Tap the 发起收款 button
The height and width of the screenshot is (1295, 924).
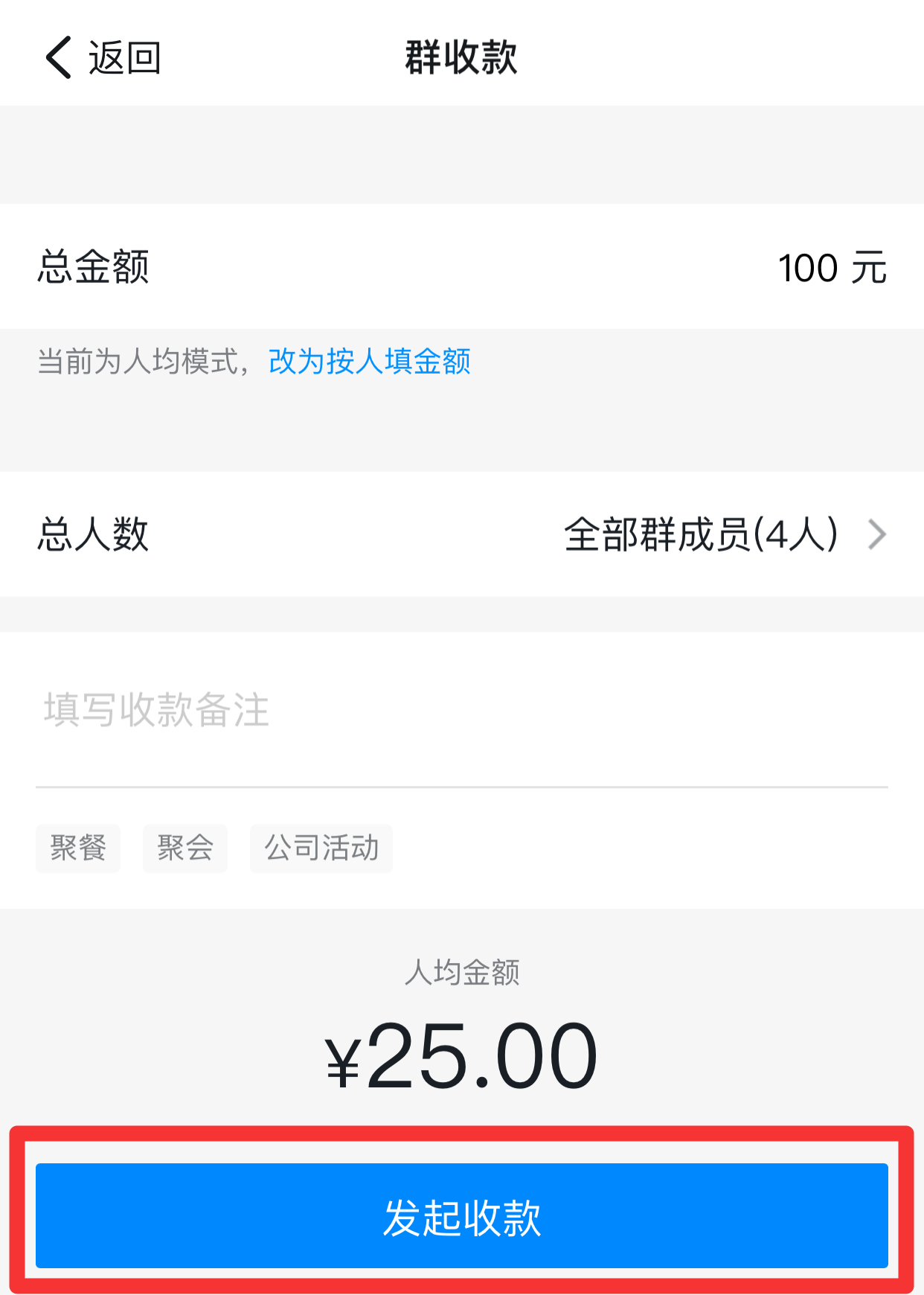(462, 1215)
